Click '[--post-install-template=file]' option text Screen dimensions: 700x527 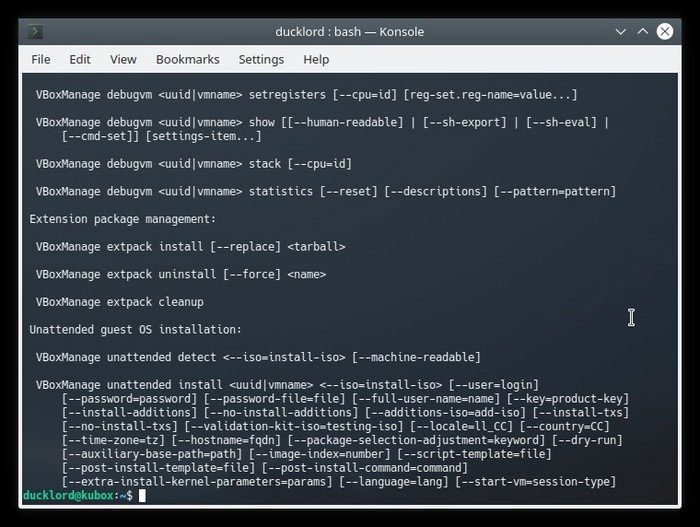pyautogui.click(x=158, y=468)
